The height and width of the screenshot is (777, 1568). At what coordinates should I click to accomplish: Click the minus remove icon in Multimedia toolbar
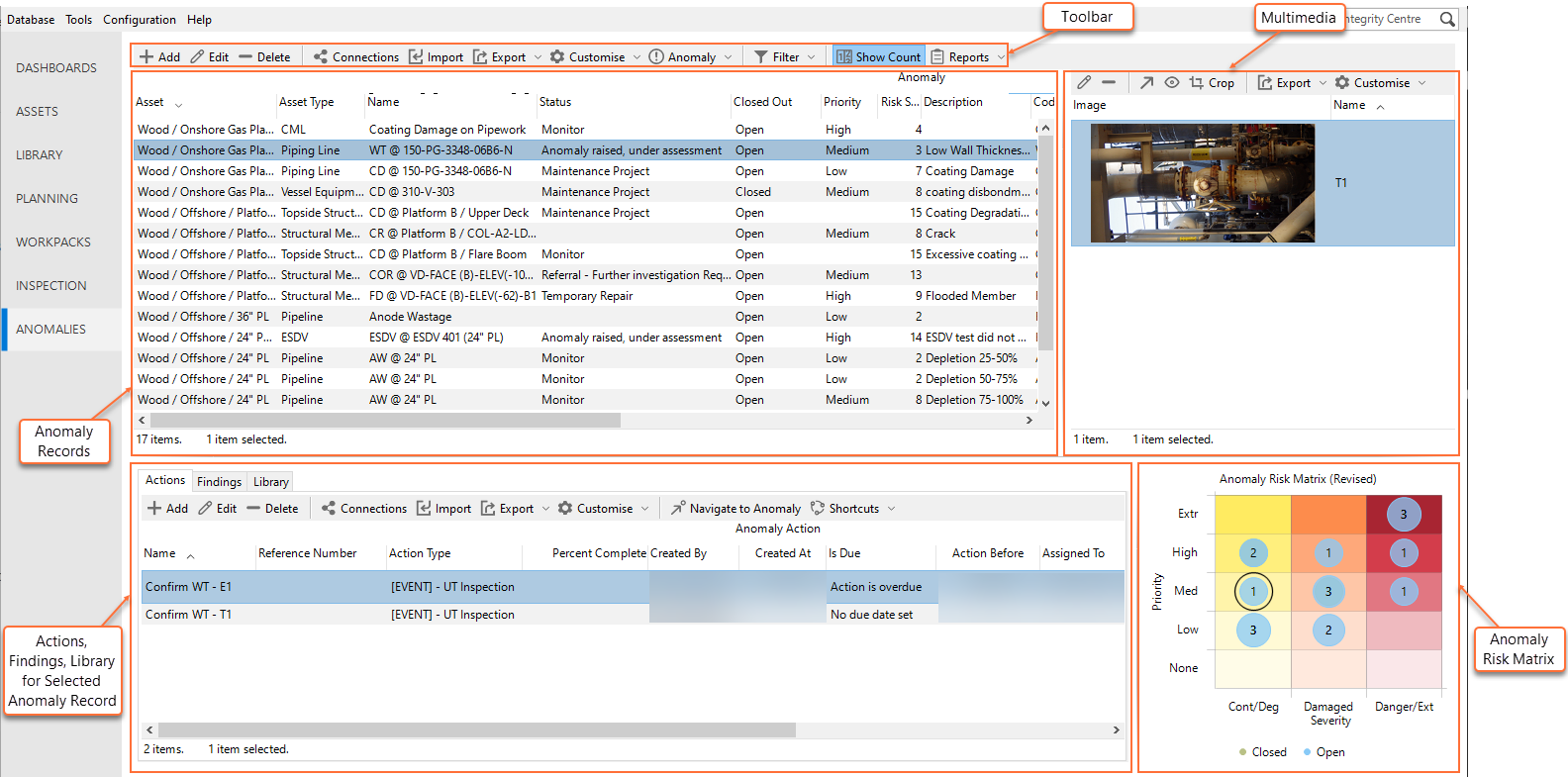(1109, 83)
